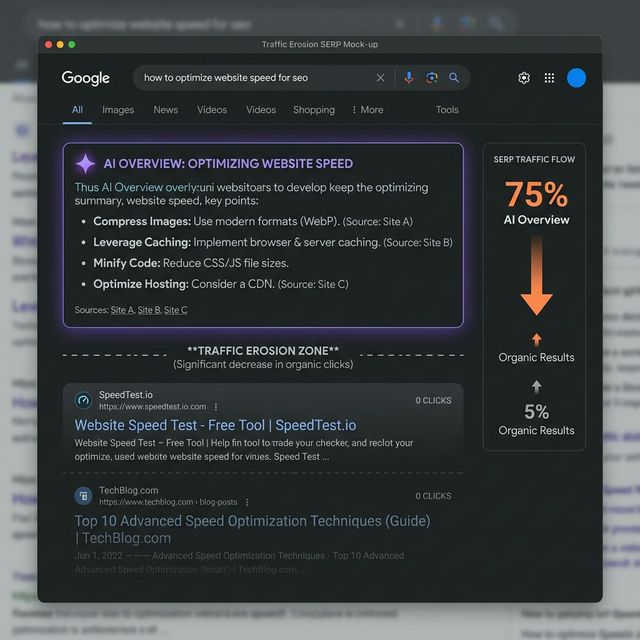The height and width of the screenshot is (640, 640).
Task: Expand the More search filters menu
Action: tap(367, 110)
